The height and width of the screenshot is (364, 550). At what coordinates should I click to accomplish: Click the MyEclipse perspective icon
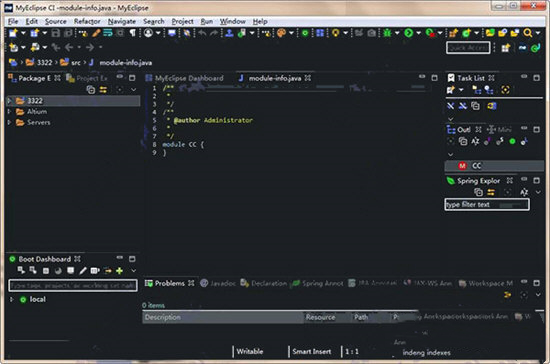(x=523, y=48)
